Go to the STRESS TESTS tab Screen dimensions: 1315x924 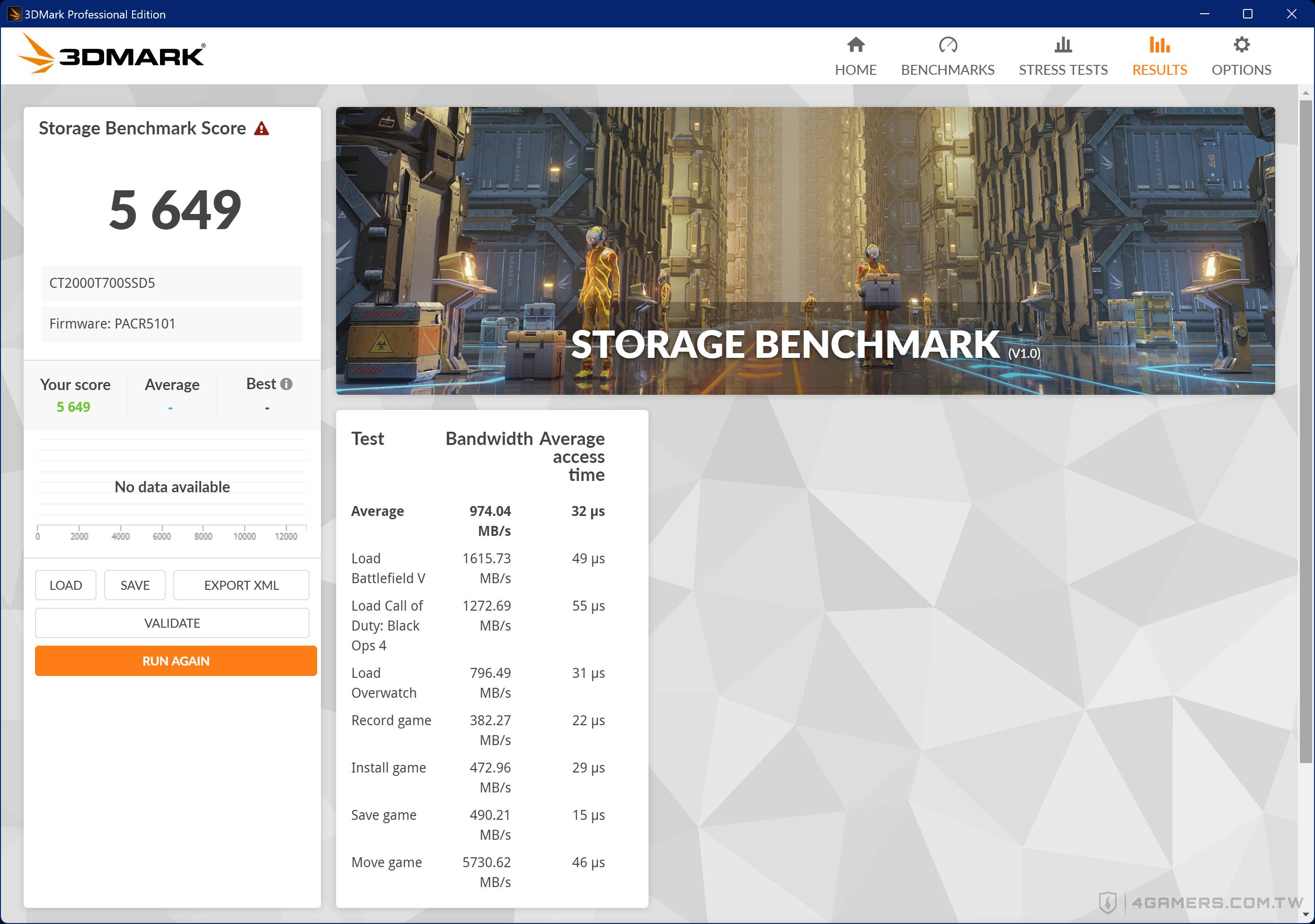(1063, 56)
